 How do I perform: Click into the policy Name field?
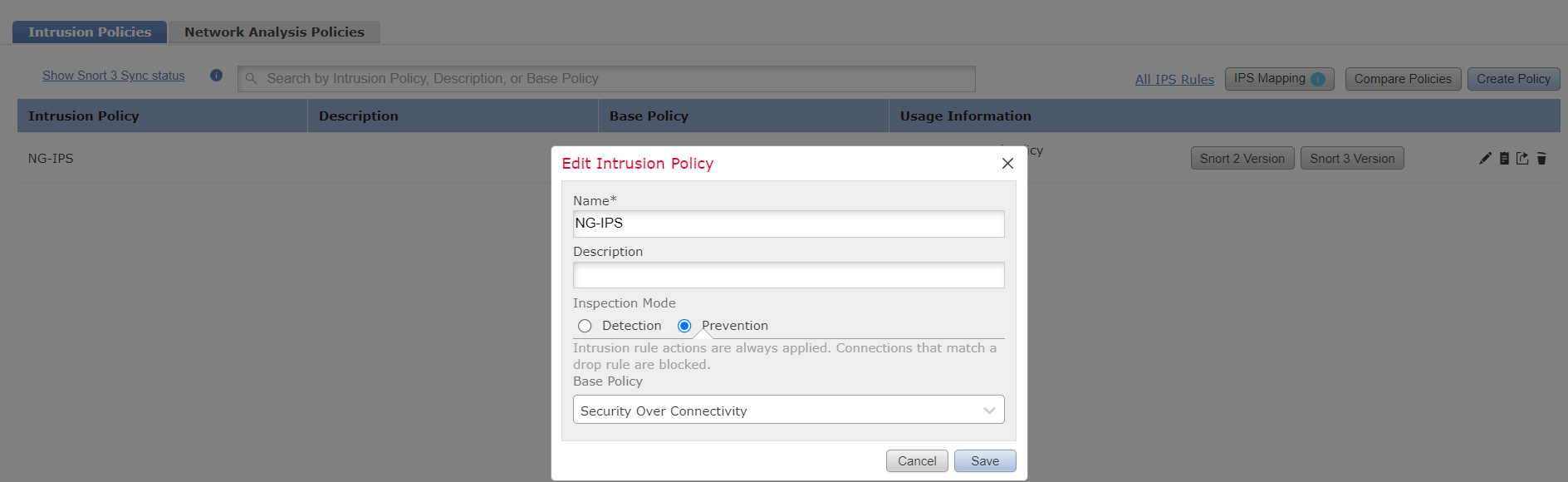click(787, 224)
